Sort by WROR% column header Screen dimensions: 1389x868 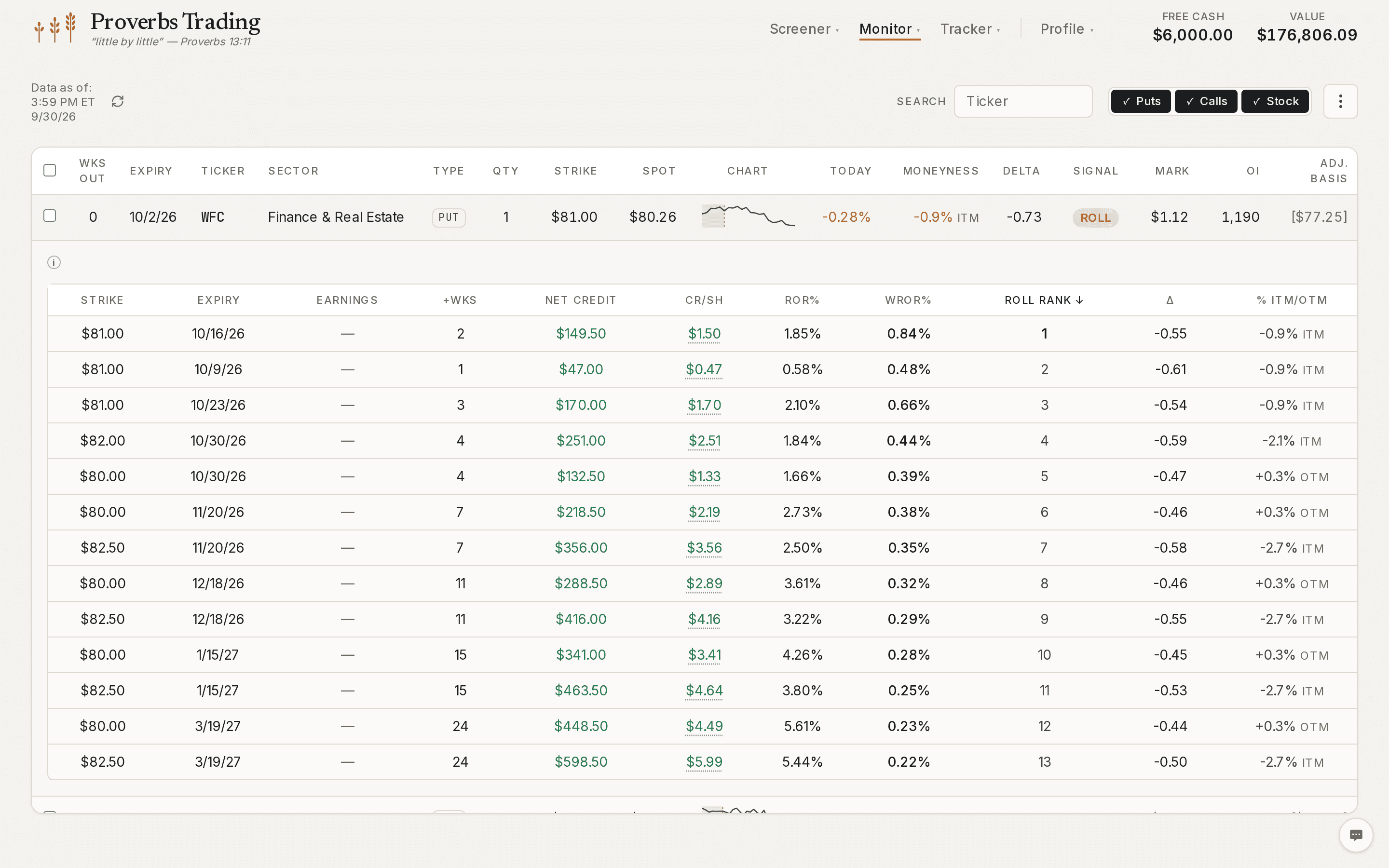point(908,300)
